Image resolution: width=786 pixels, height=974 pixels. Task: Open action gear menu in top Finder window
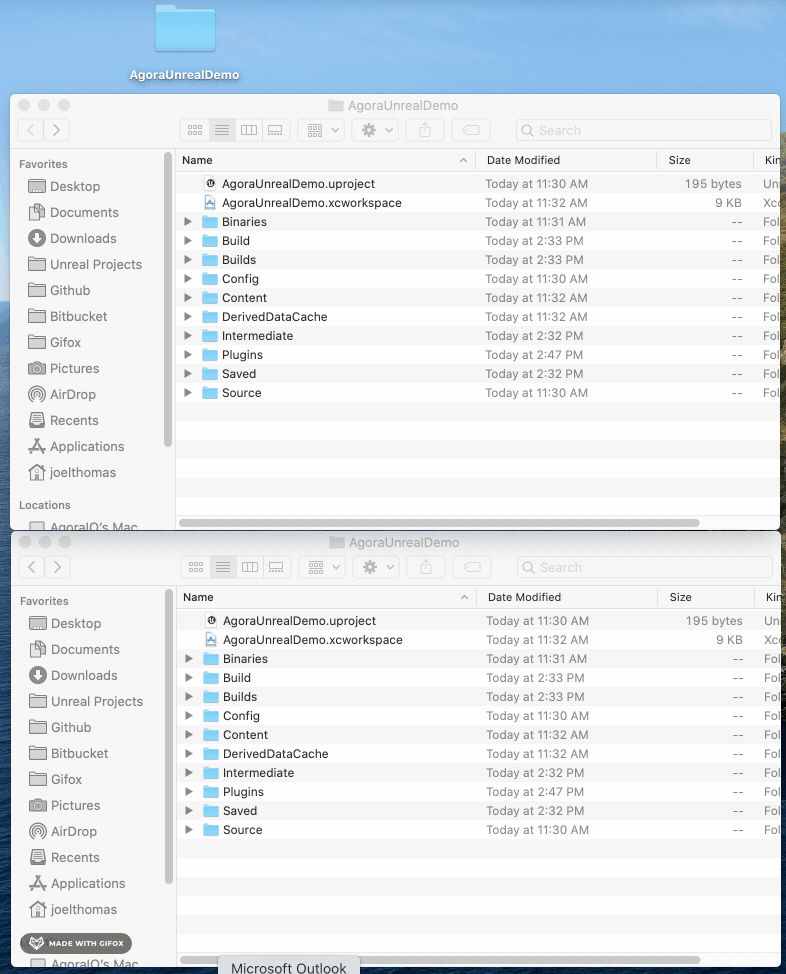(375, 130)
